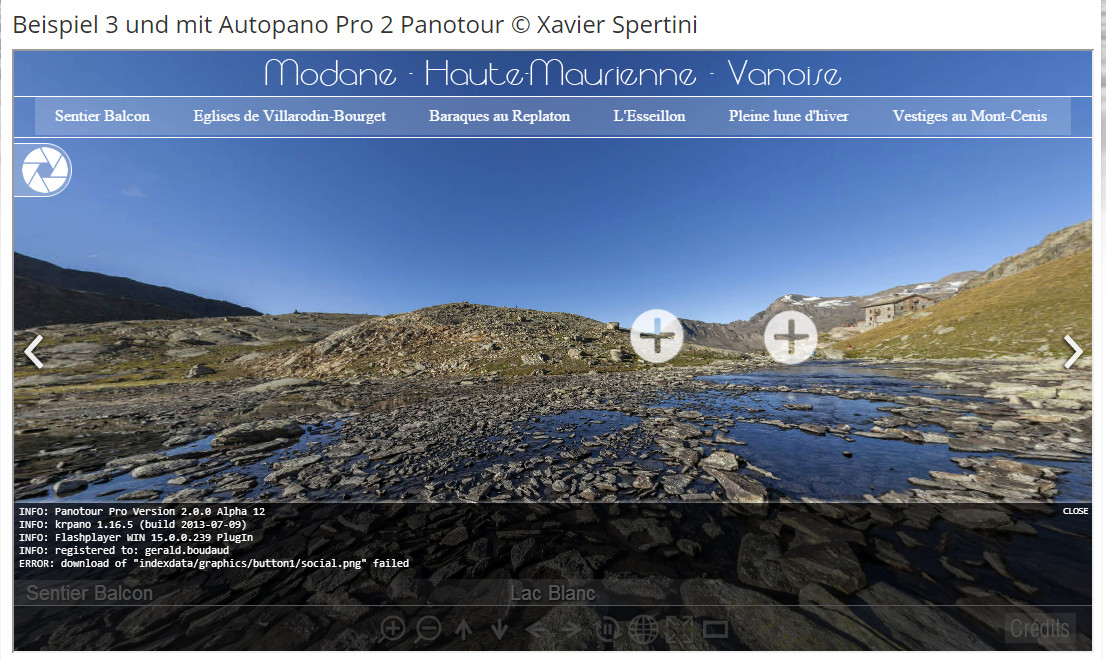Zoom in with the plus magnifier icon

tap(393, 628)
